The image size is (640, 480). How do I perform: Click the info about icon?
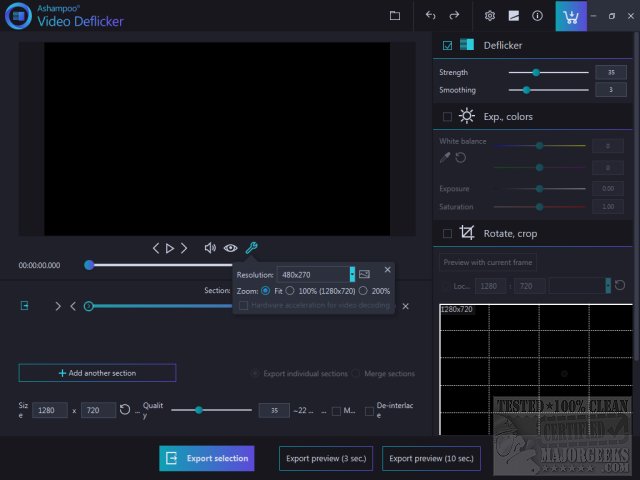click(x=538, y=16)
